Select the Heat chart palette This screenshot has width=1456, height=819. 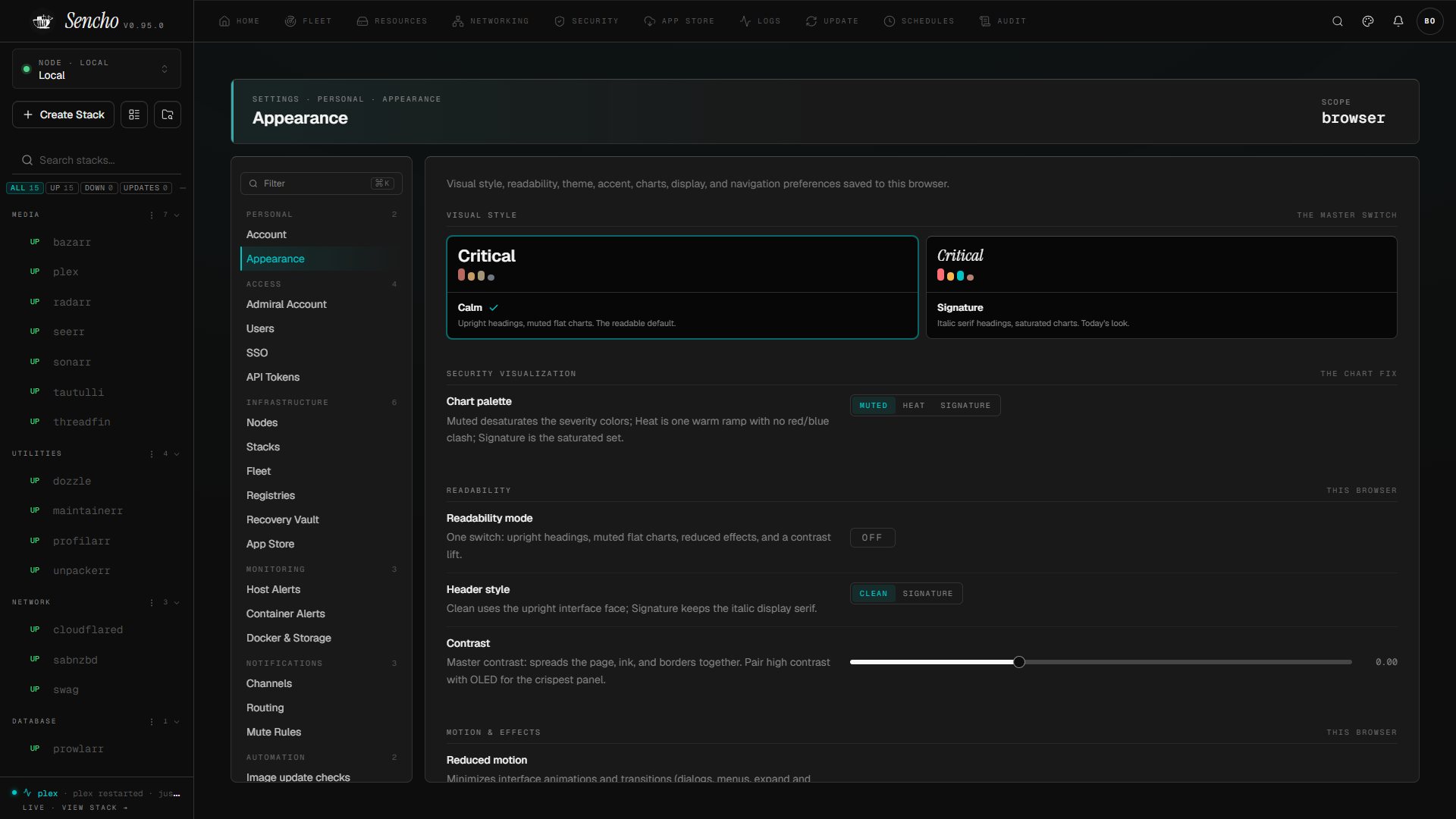[914, 406]
